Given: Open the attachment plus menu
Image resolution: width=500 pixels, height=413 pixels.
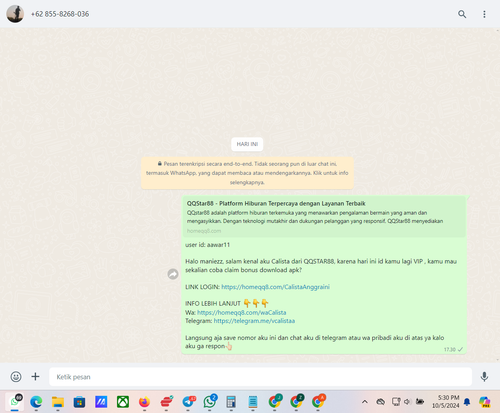Looking at the screenshot, I should pos(35,377).
